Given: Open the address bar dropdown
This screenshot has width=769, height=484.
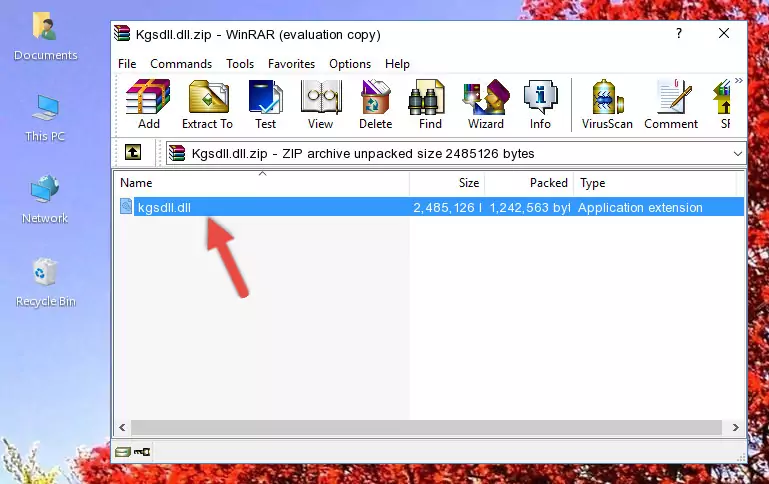Looking at the screenshot, I should click(x=737, y=153).
